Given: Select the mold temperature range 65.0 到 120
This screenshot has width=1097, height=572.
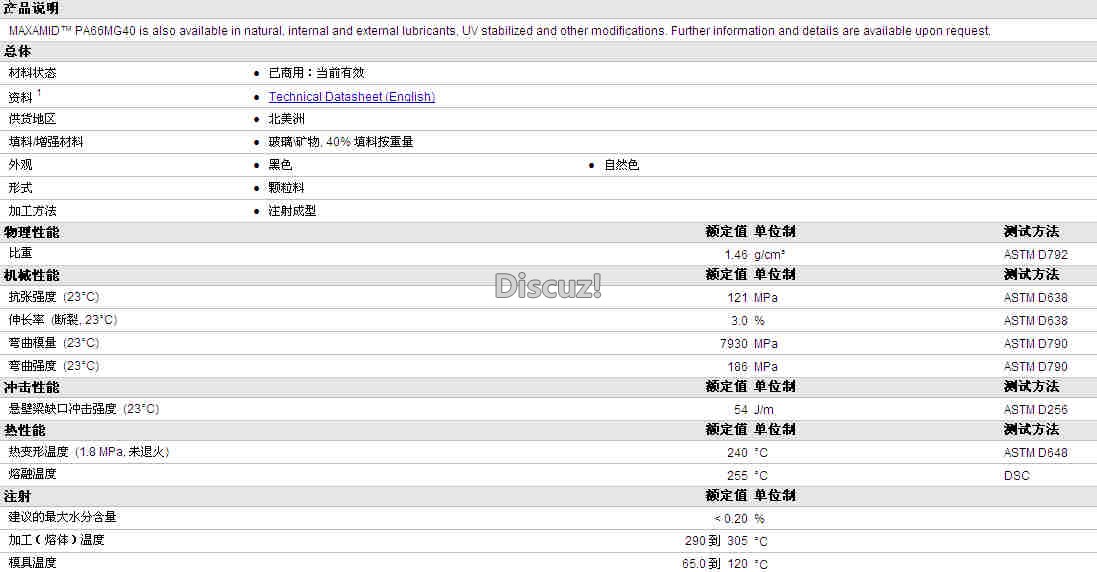Looking at the screenshot, I should 715,564.
